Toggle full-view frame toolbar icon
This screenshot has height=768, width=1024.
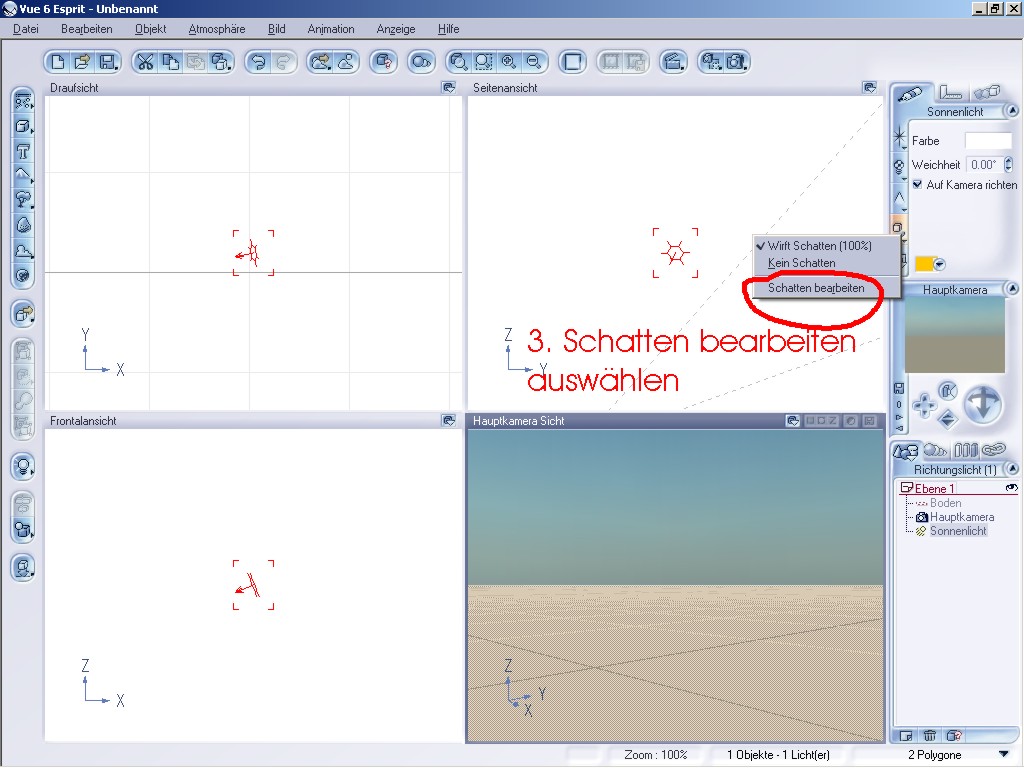tap(573, 62)
